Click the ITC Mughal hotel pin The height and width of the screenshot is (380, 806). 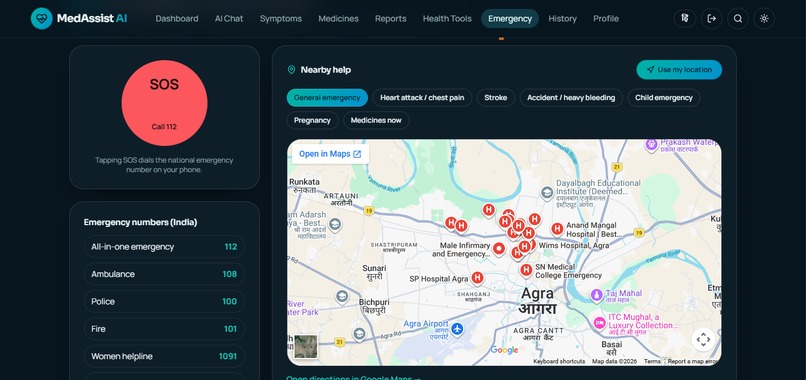tap(599, 323)
